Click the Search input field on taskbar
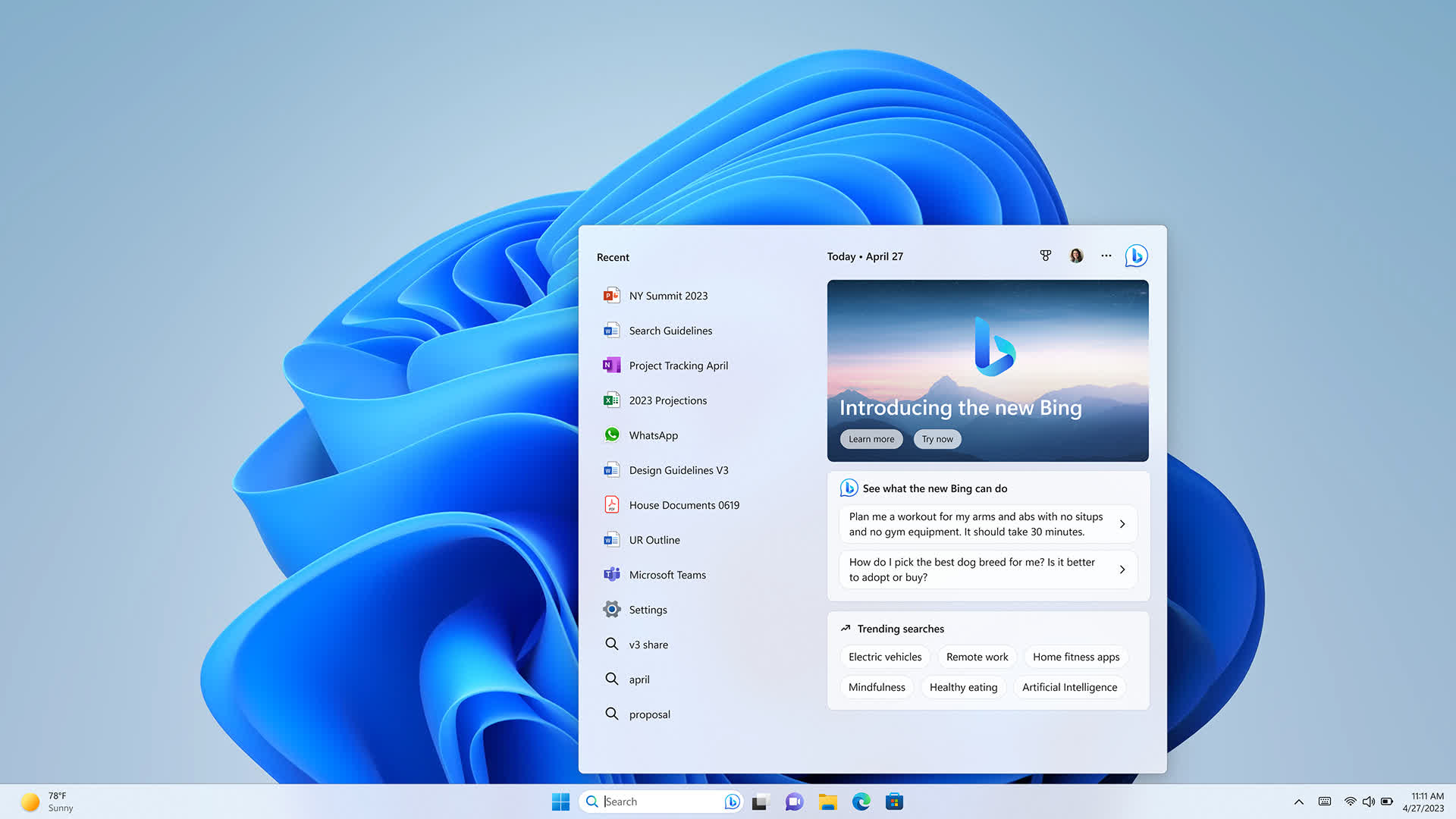1456x819 pixels. [660, 801]
